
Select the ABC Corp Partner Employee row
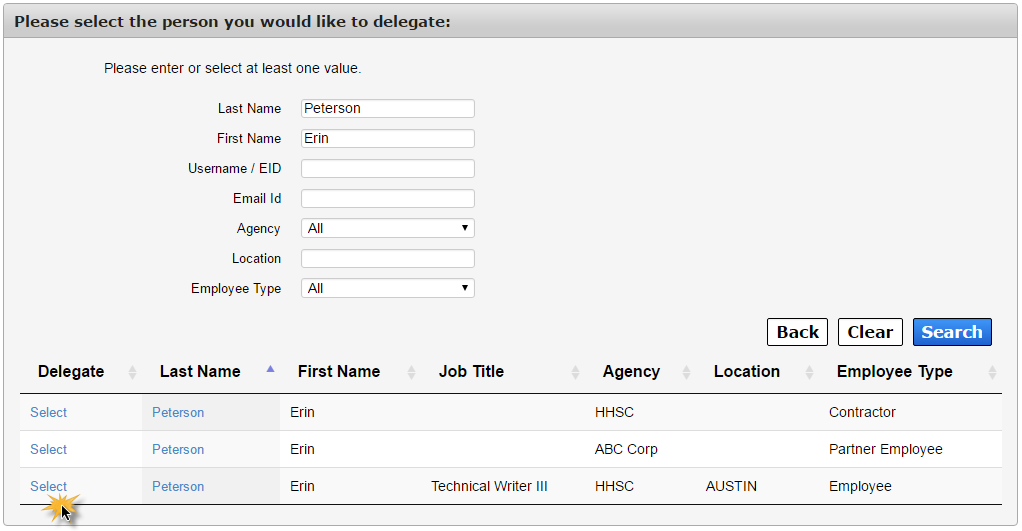(x=48, y=450)
